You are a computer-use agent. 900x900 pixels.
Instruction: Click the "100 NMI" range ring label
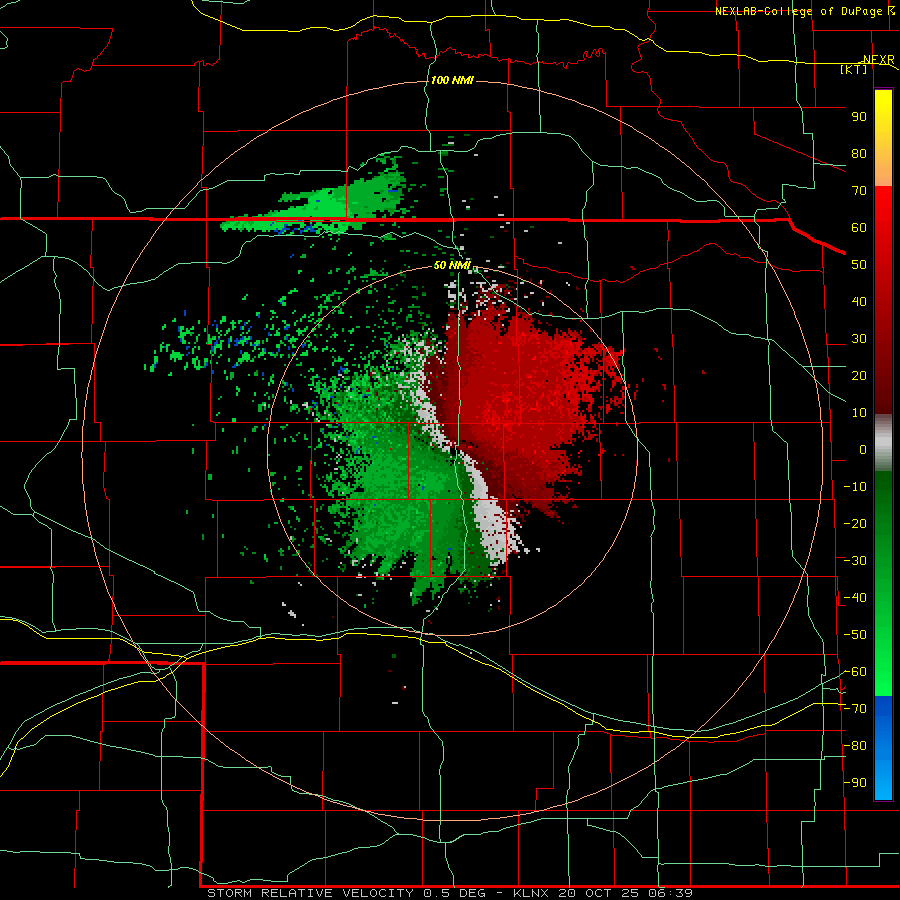click(x=452, y=80)
